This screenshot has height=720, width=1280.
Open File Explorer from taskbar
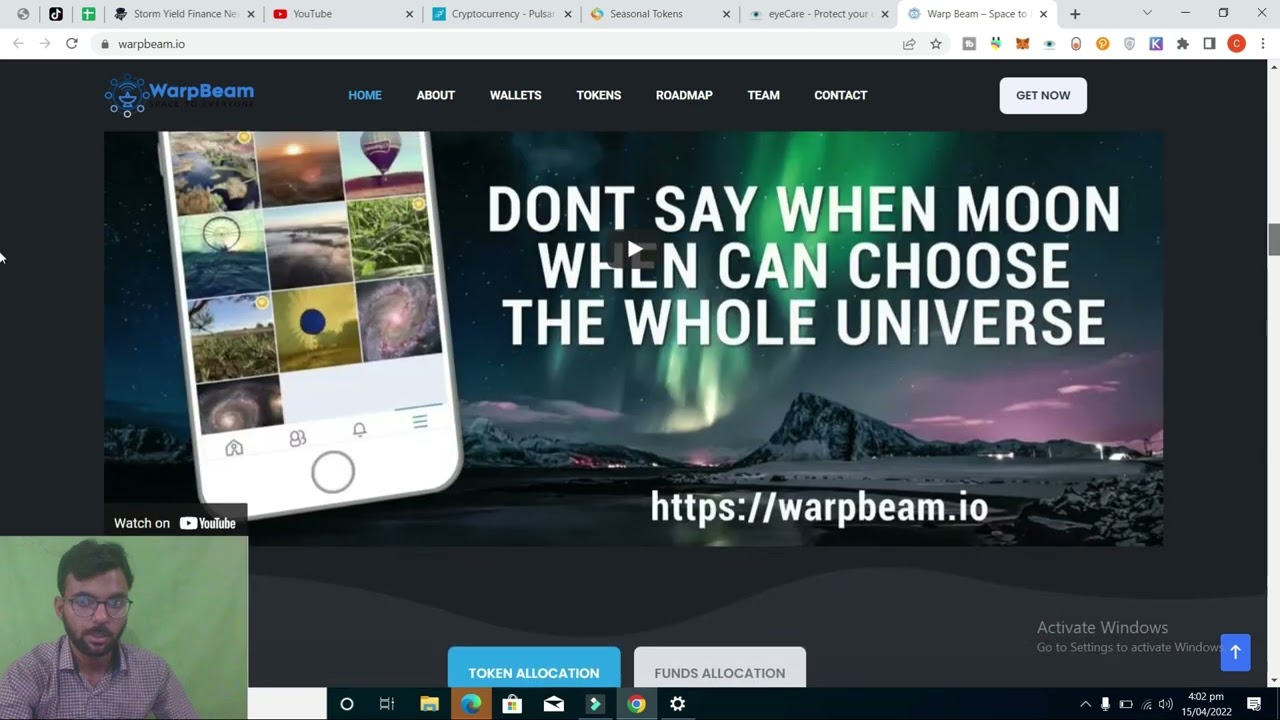[x=429, y=704]
